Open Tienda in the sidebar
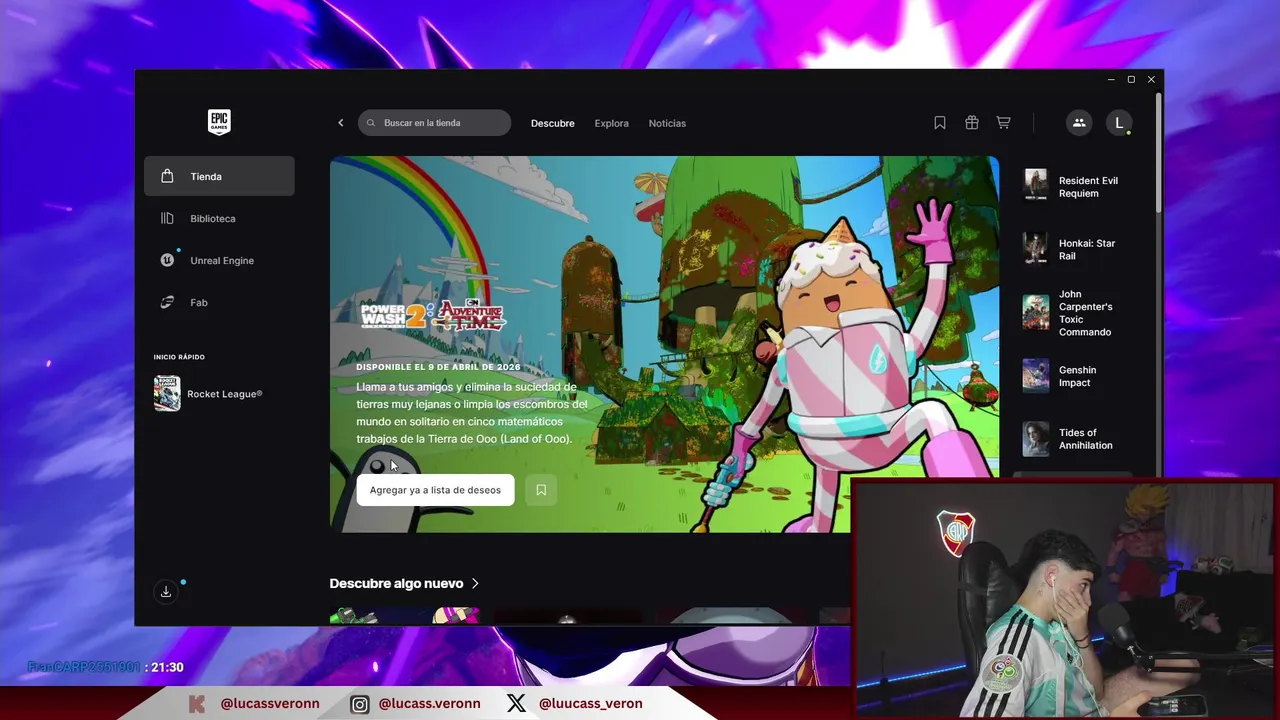The width and height of the screenshot is (1280, 720). 219,176
